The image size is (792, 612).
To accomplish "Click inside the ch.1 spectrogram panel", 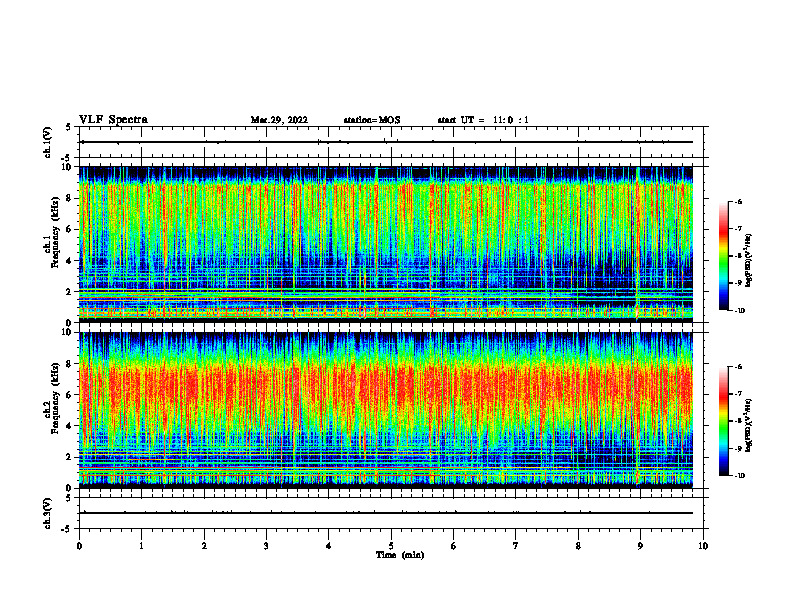I will click(x=386, y=244).
